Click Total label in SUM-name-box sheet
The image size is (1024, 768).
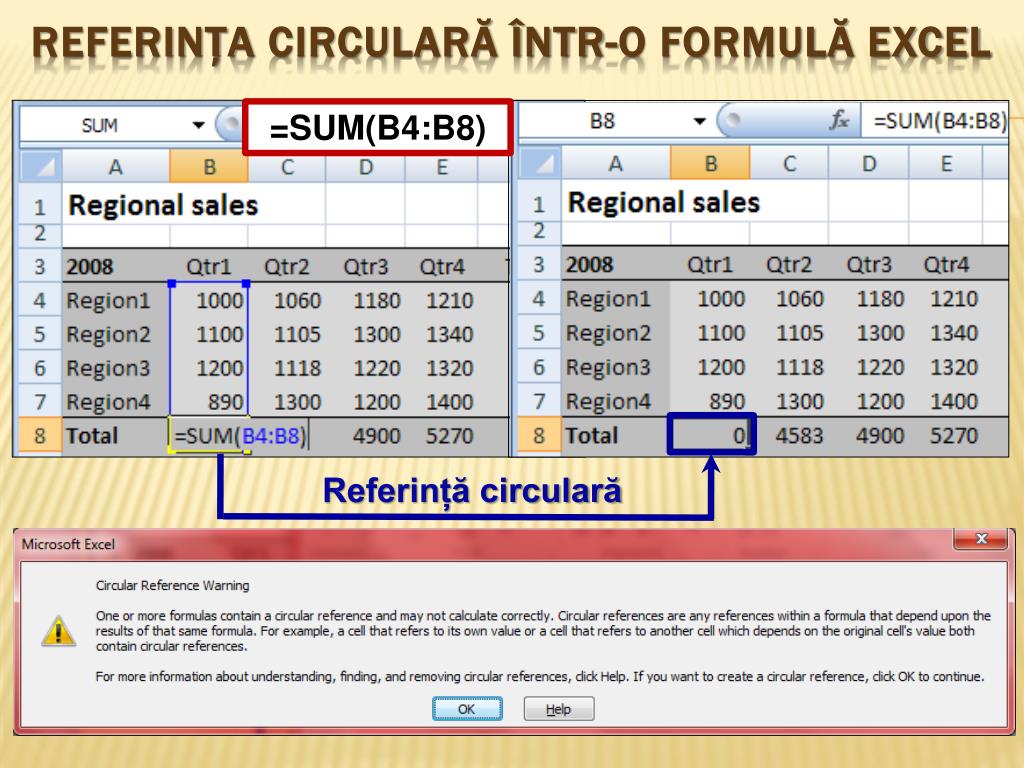(x=92, y=436)
